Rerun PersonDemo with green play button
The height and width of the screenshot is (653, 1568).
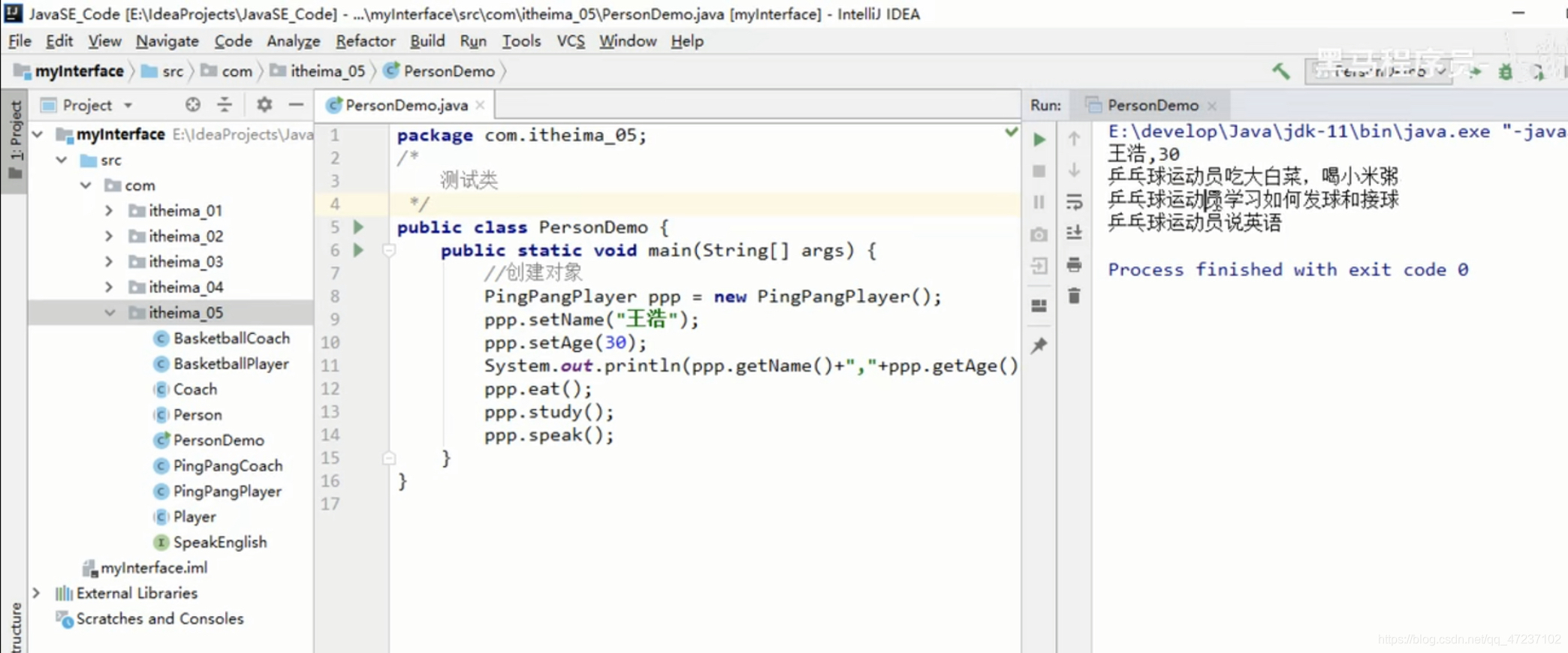1039,139
